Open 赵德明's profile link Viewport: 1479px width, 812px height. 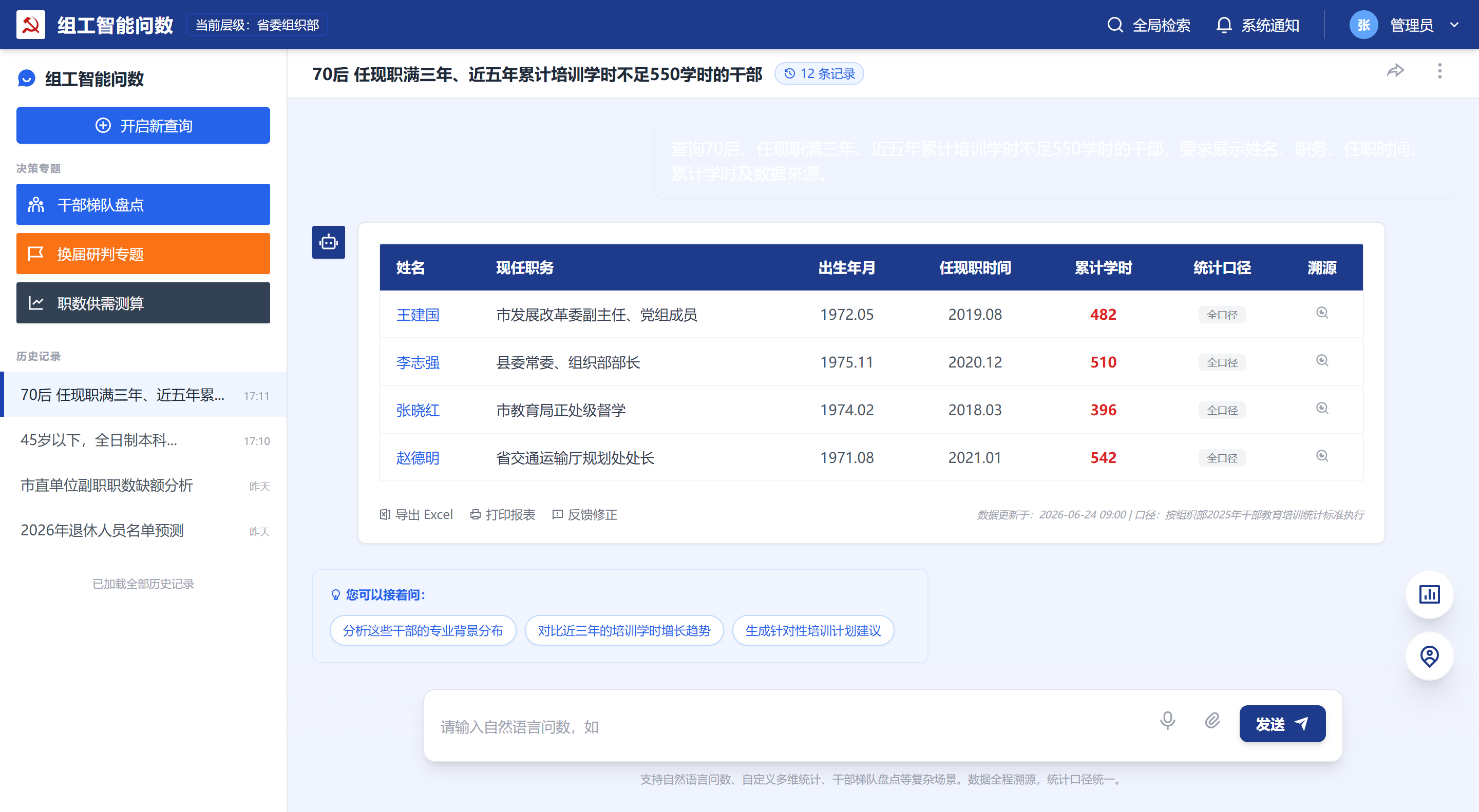click(x=418, y=457)
